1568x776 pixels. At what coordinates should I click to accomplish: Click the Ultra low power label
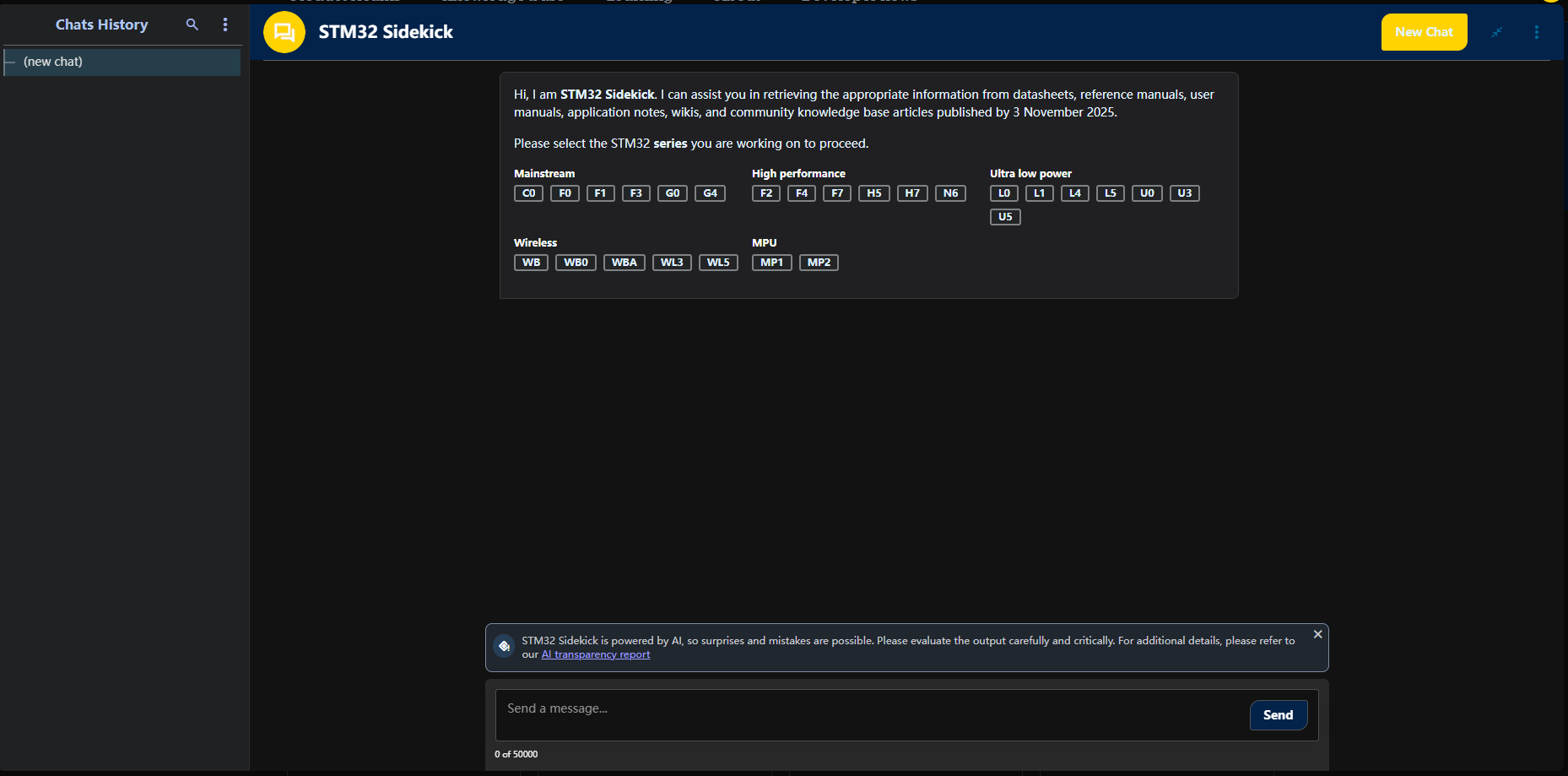[1030, 173]
